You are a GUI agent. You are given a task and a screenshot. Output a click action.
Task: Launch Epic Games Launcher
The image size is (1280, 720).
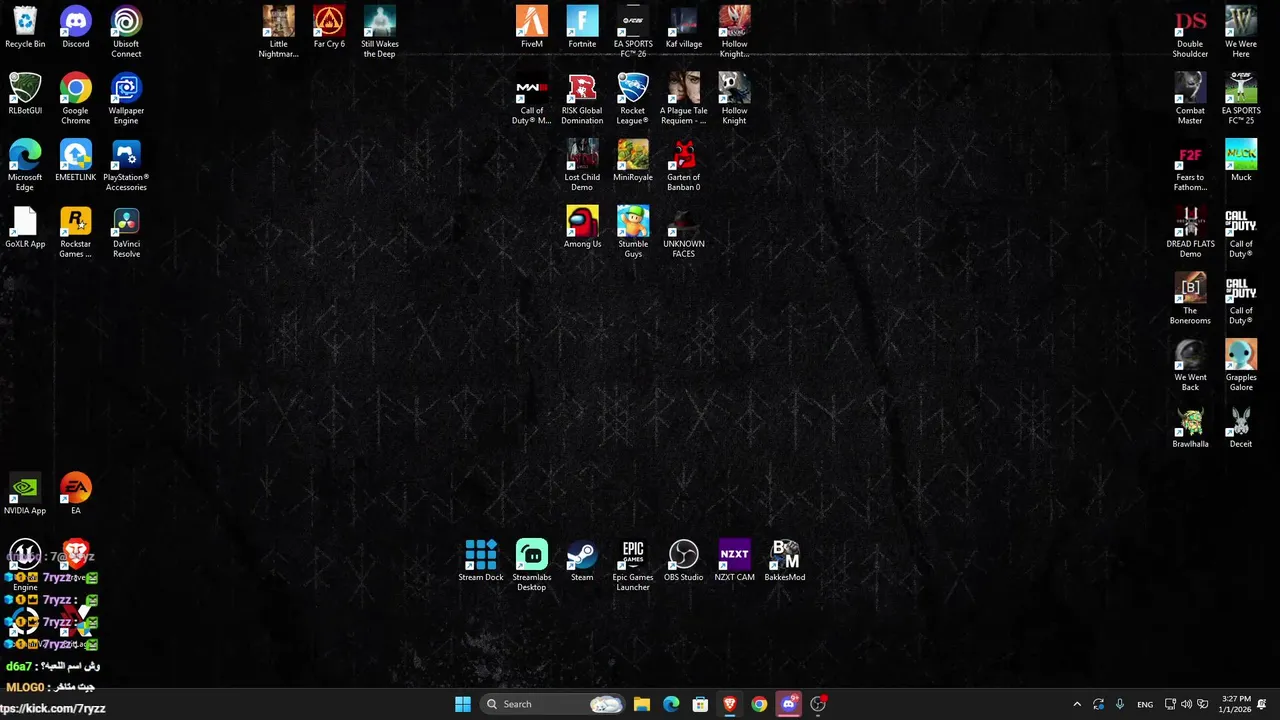pos(633,565)
